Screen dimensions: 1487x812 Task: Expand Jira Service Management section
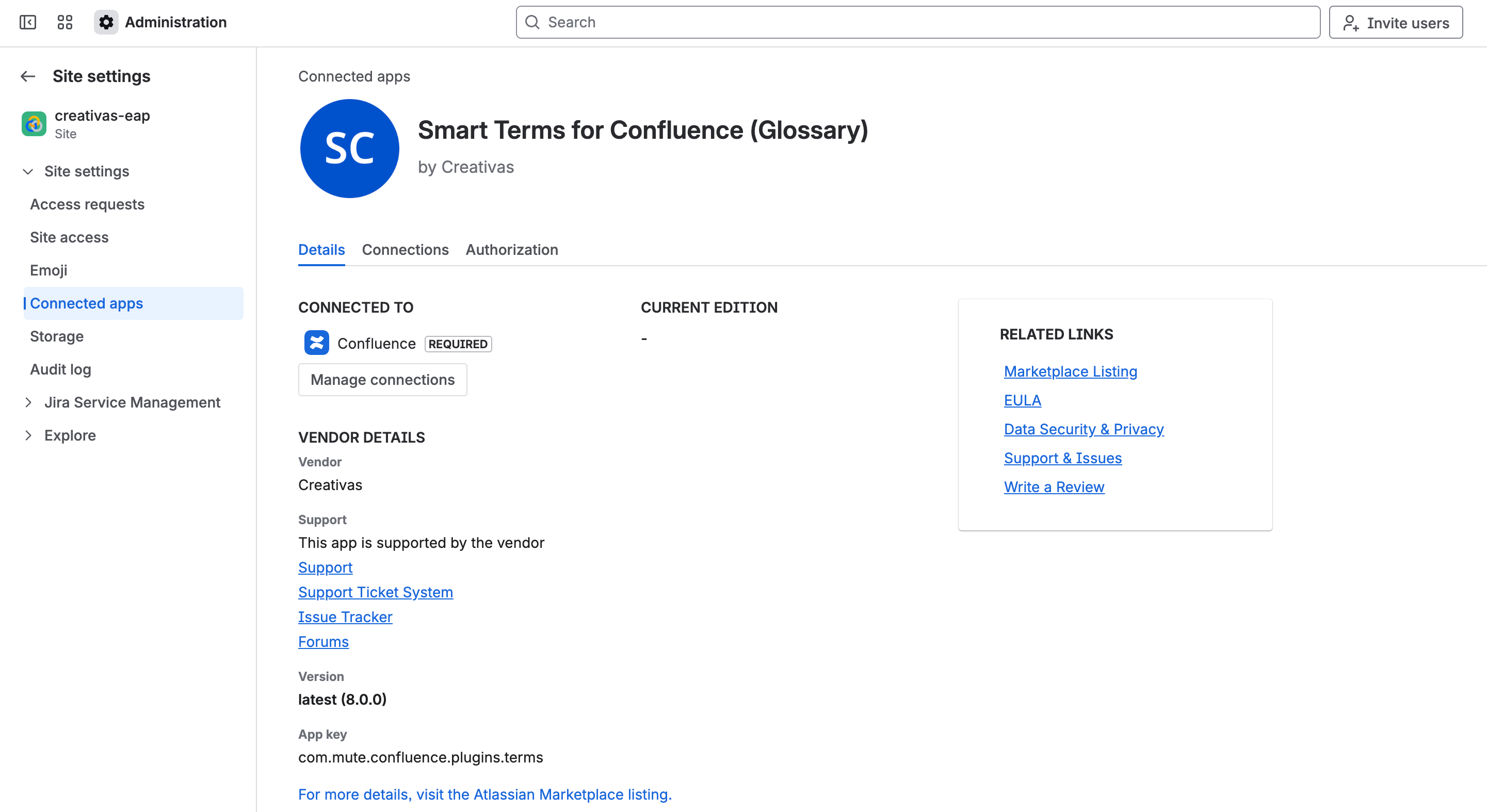click(x=28, y=402)
